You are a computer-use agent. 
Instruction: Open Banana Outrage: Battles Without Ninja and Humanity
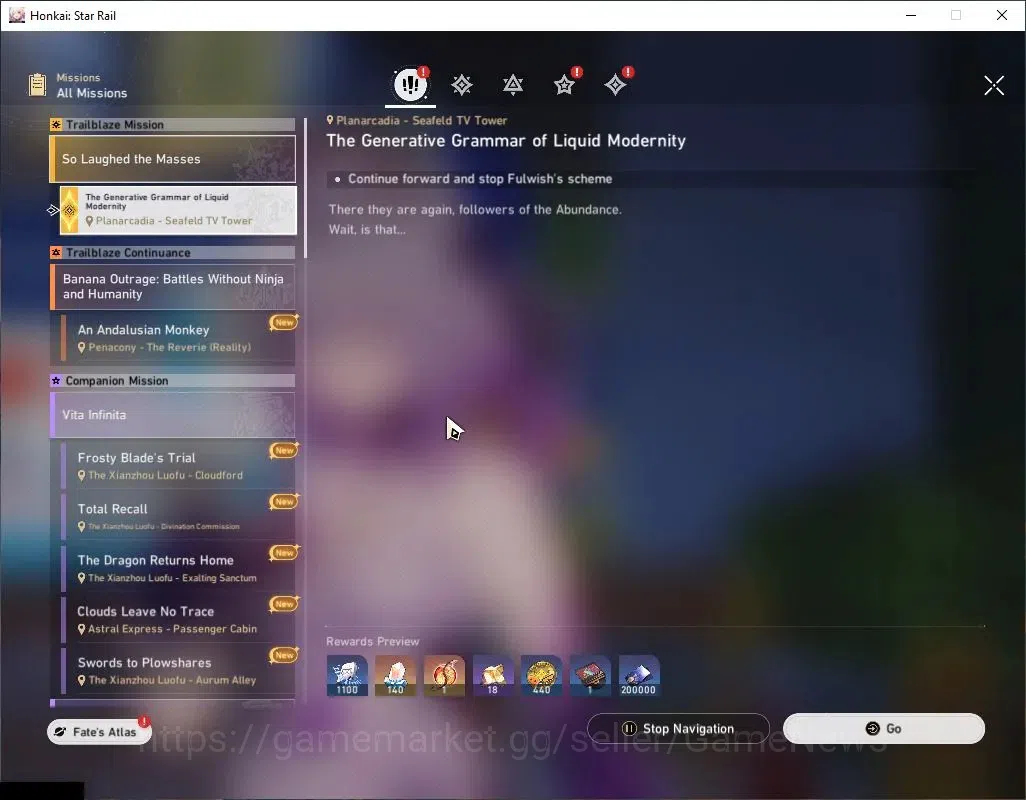click(173, 287)
